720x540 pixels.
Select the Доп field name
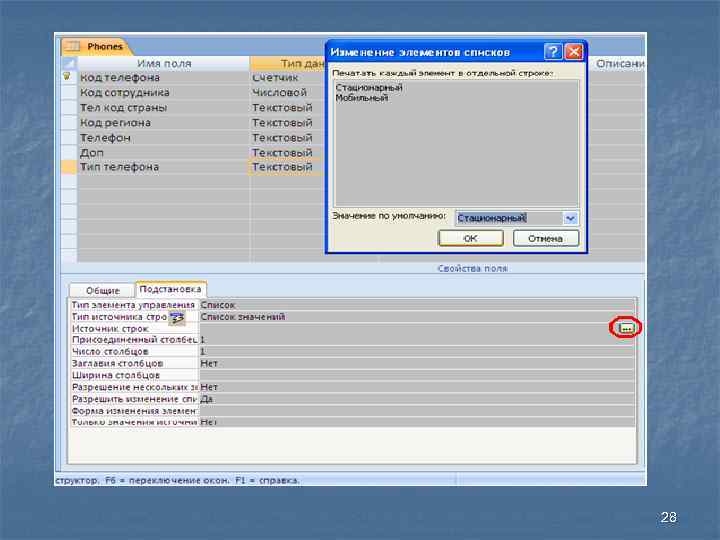click(x=92, y=152)
